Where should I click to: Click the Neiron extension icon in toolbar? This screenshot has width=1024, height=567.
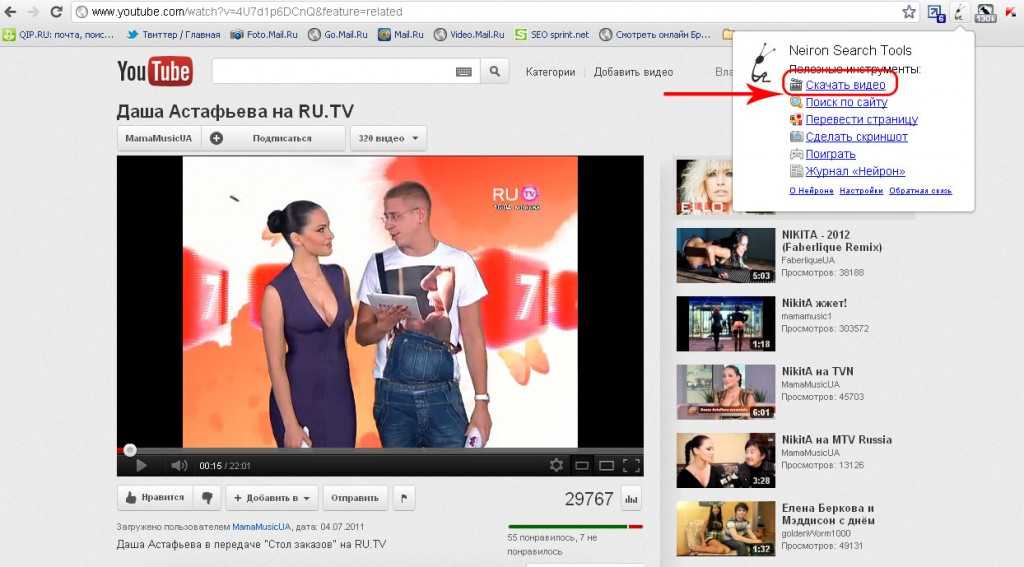click(x=959, y=12)
